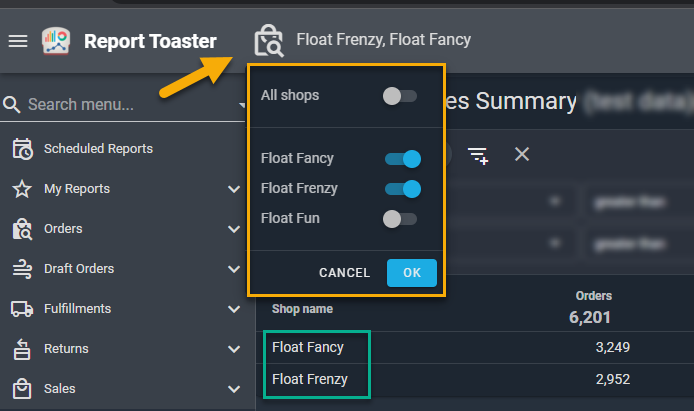Clear filters with the X icon
This screenshot has height=411, width=694.
(521, 154)
